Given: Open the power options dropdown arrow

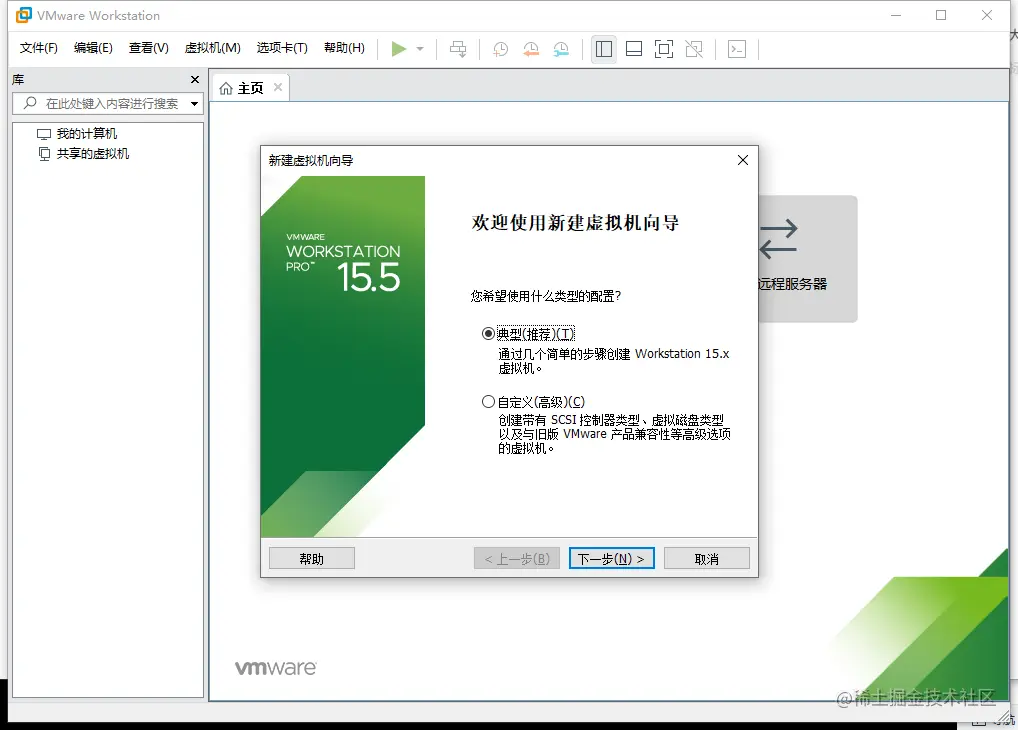Looking at the screenshot, I should coord(420,49).
